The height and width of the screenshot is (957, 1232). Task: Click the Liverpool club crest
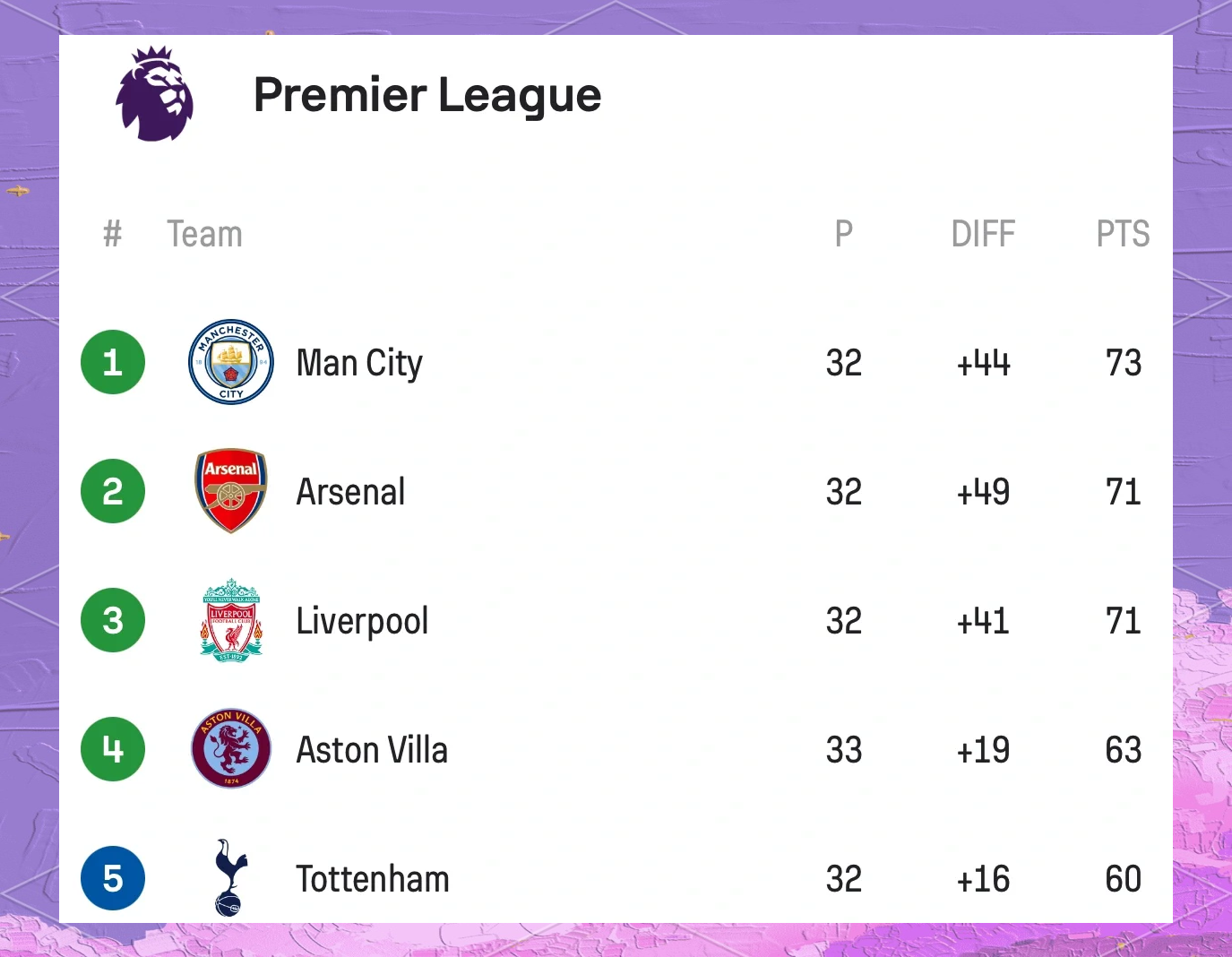(231, 620)
